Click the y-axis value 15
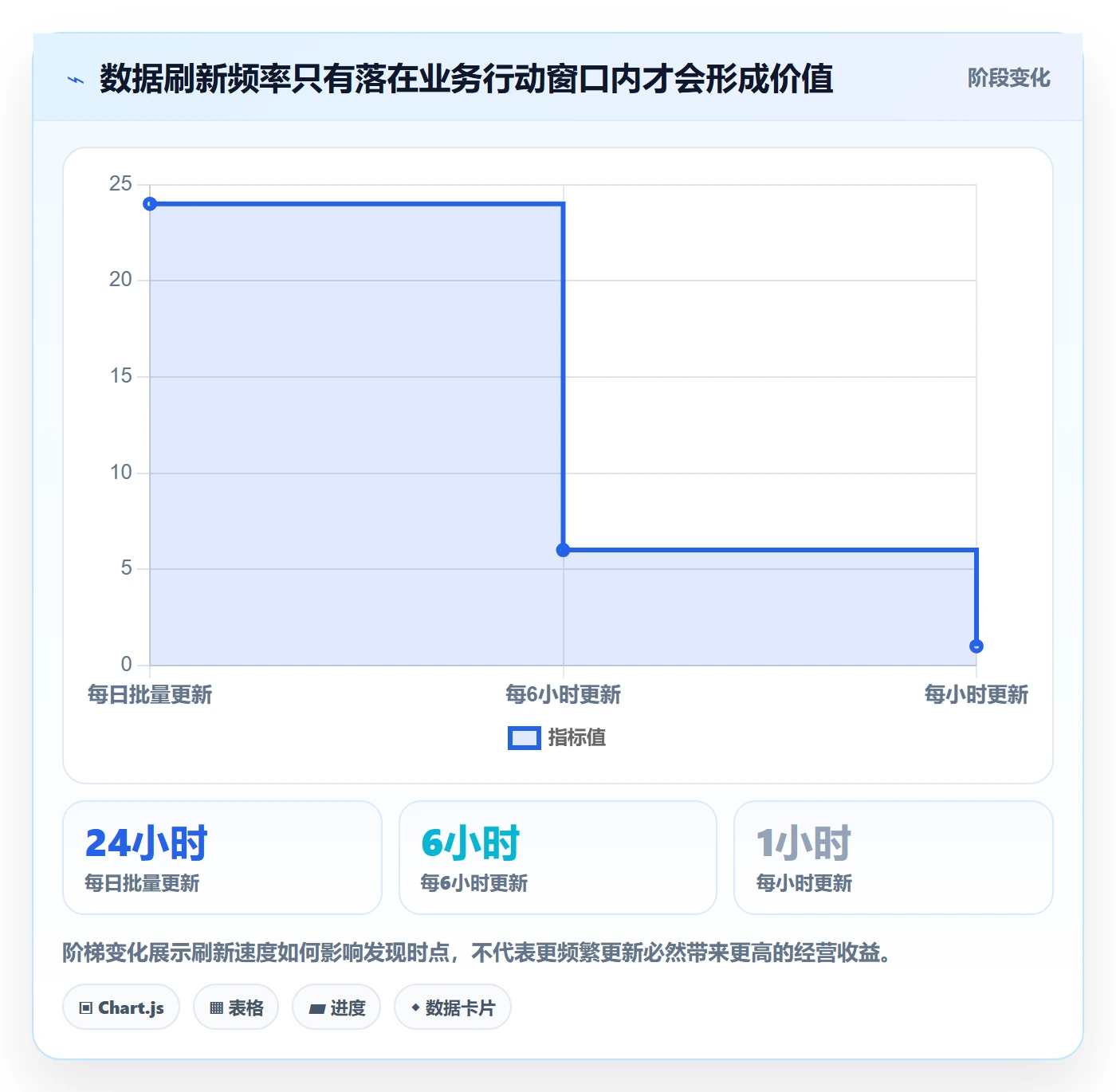1116x1092 pixels. (120, 376)
